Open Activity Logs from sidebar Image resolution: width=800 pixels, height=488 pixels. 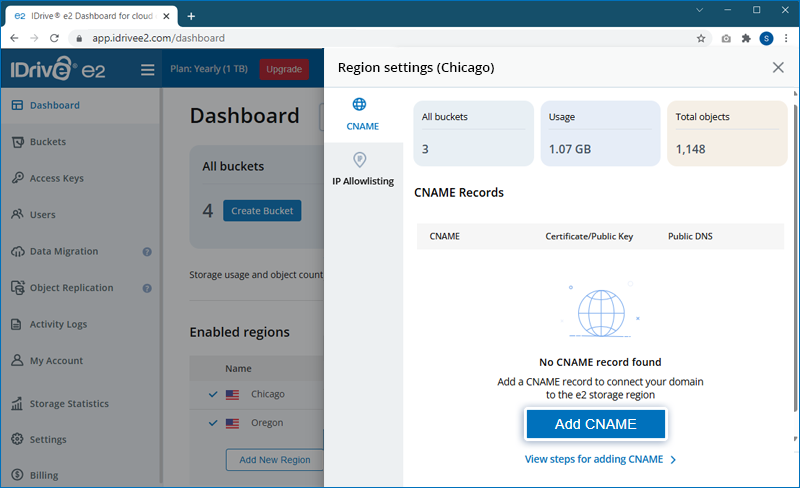click(58, 324)
